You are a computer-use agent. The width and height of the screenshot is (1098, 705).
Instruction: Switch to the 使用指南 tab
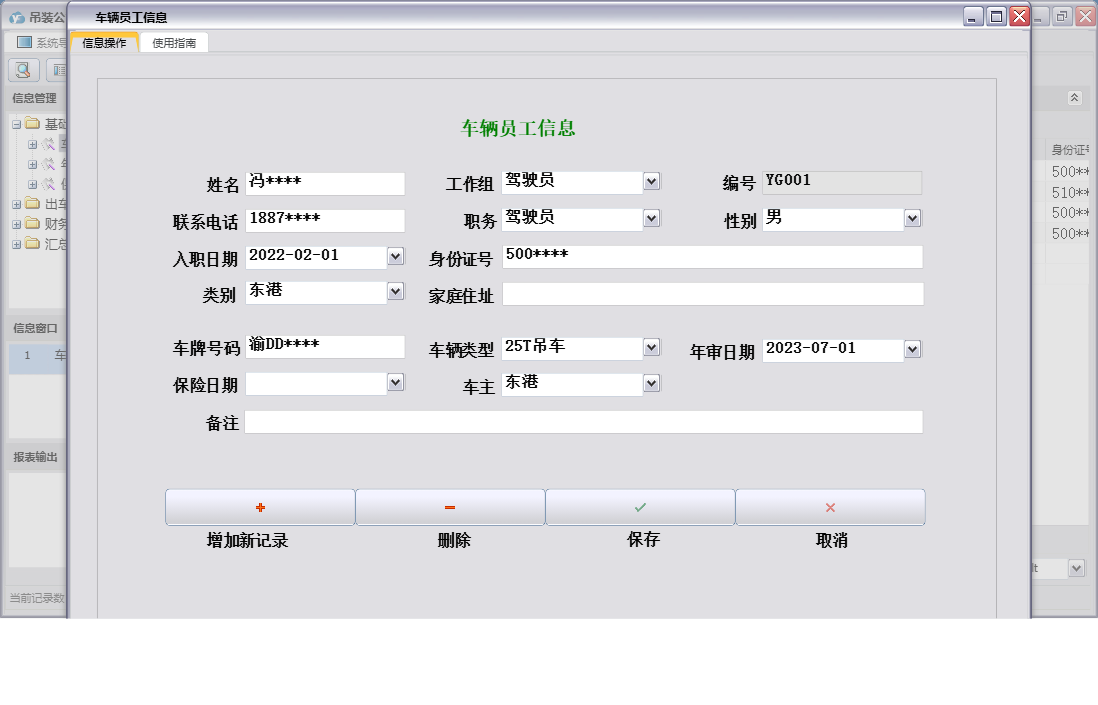(x=174, y=42)
